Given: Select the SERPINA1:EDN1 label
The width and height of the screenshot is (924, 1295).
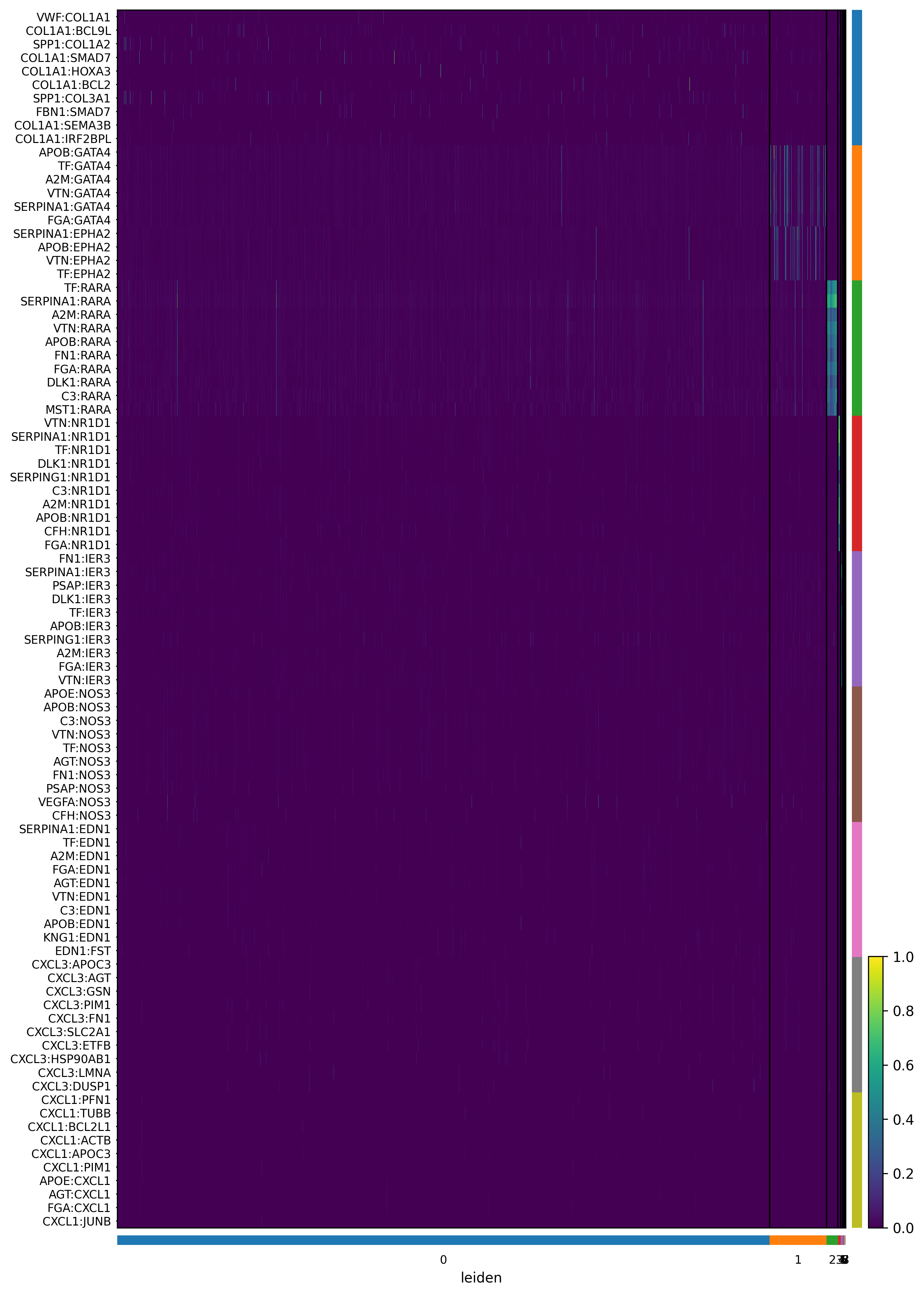Looking at the screenshot, I should click(65, 830).
